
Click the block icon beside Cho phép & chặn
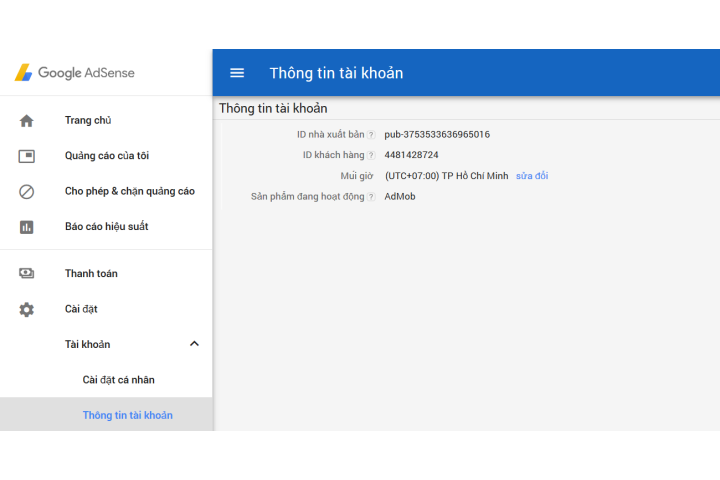point(27,192)
